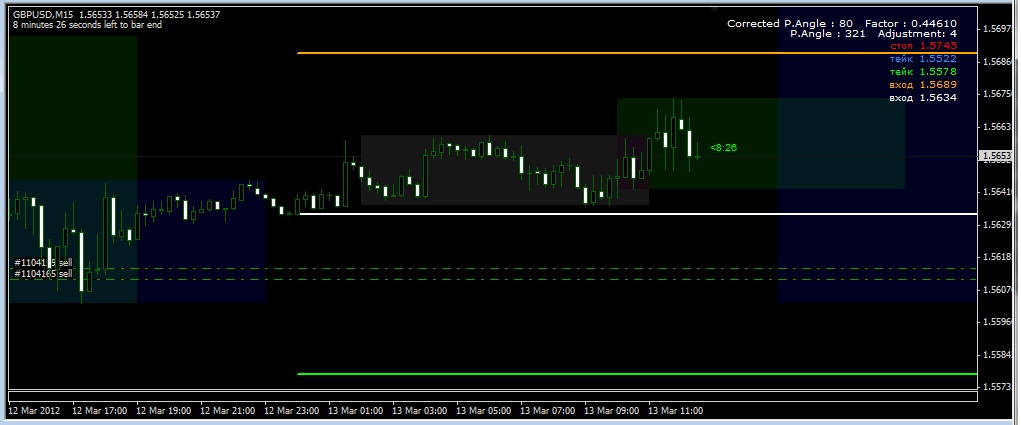Select the red 'стоп 1.5745' label

(923, 46)
